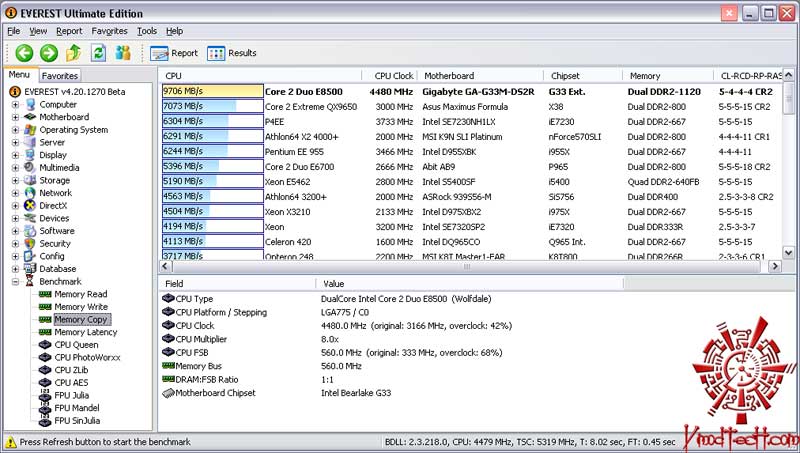Select the DirectX tree icon
The height and width of the screenshot is (453, 800).
point(30,206)
